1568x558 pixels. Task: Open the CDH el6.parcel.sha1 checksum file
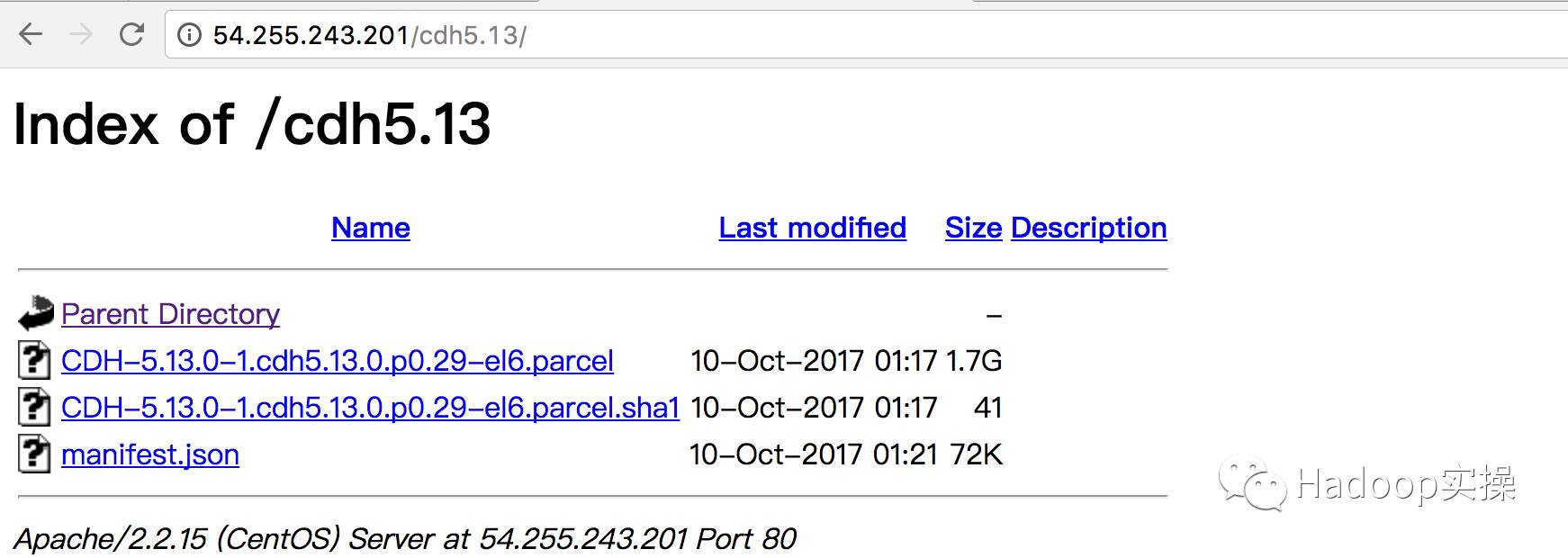pos(370,408)
